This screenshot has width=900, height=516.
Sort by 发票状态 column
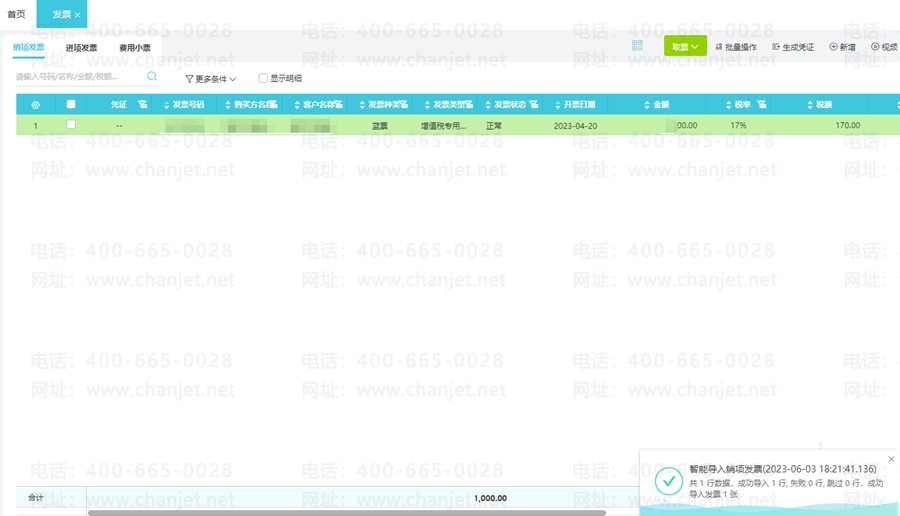pos(488,105)
